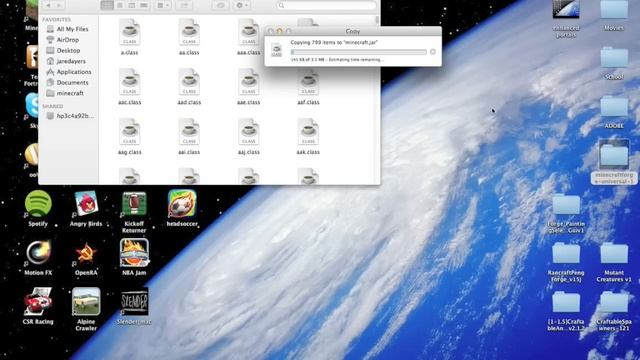
Task: Open Kickoff Returner desktop shortcut
Action: pos(134,204)
